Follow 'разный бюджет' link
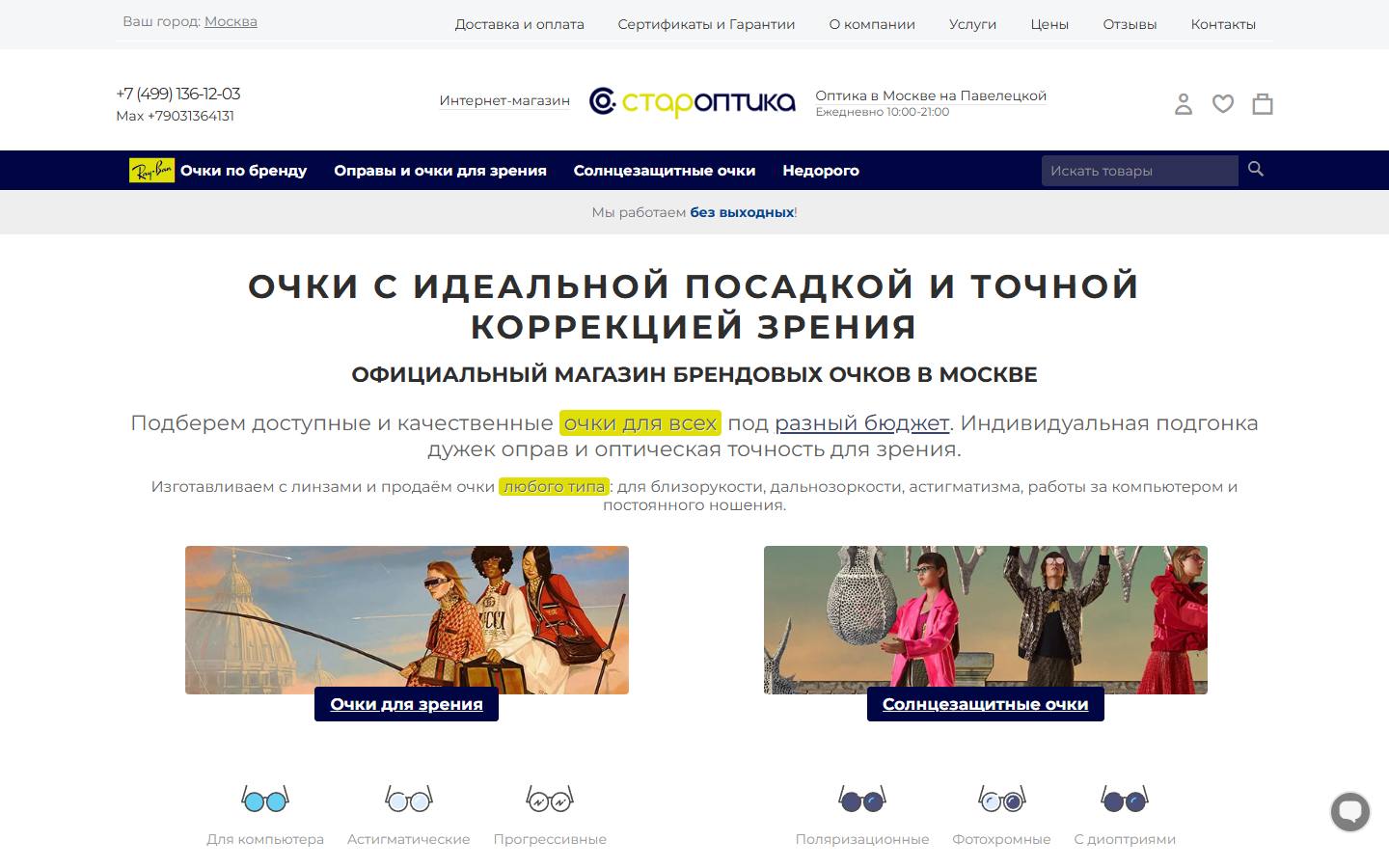1389x868 pixels. 862,423
